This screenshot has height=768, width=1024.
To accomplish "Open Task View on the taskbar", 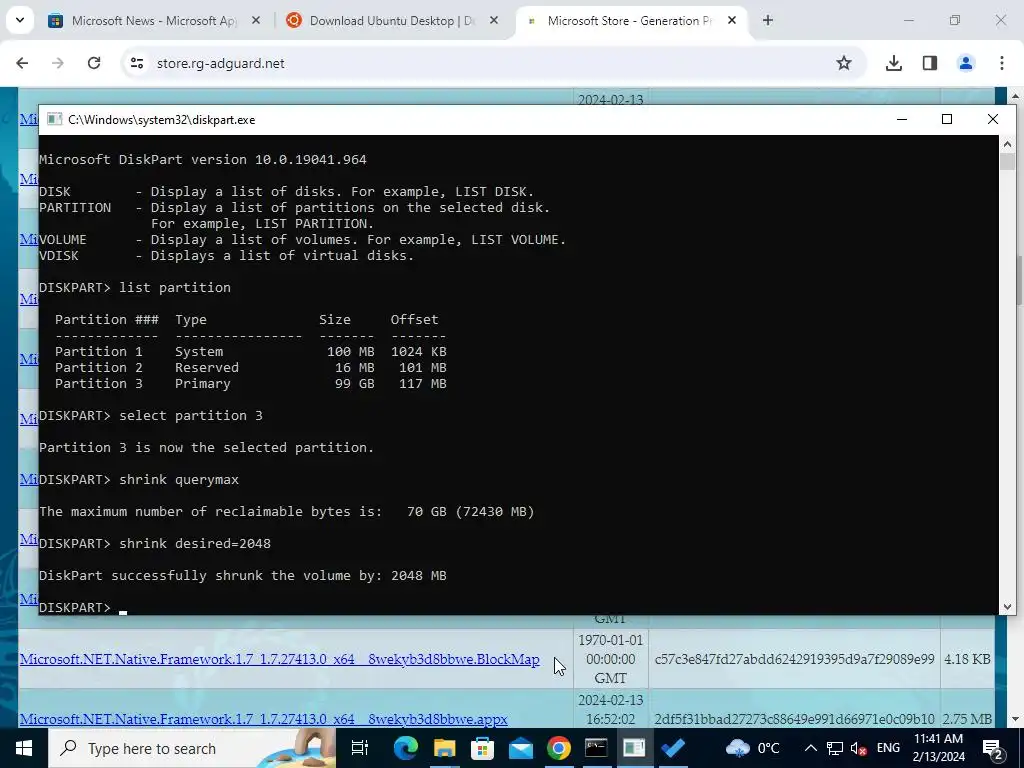I will tap(360, 748).
